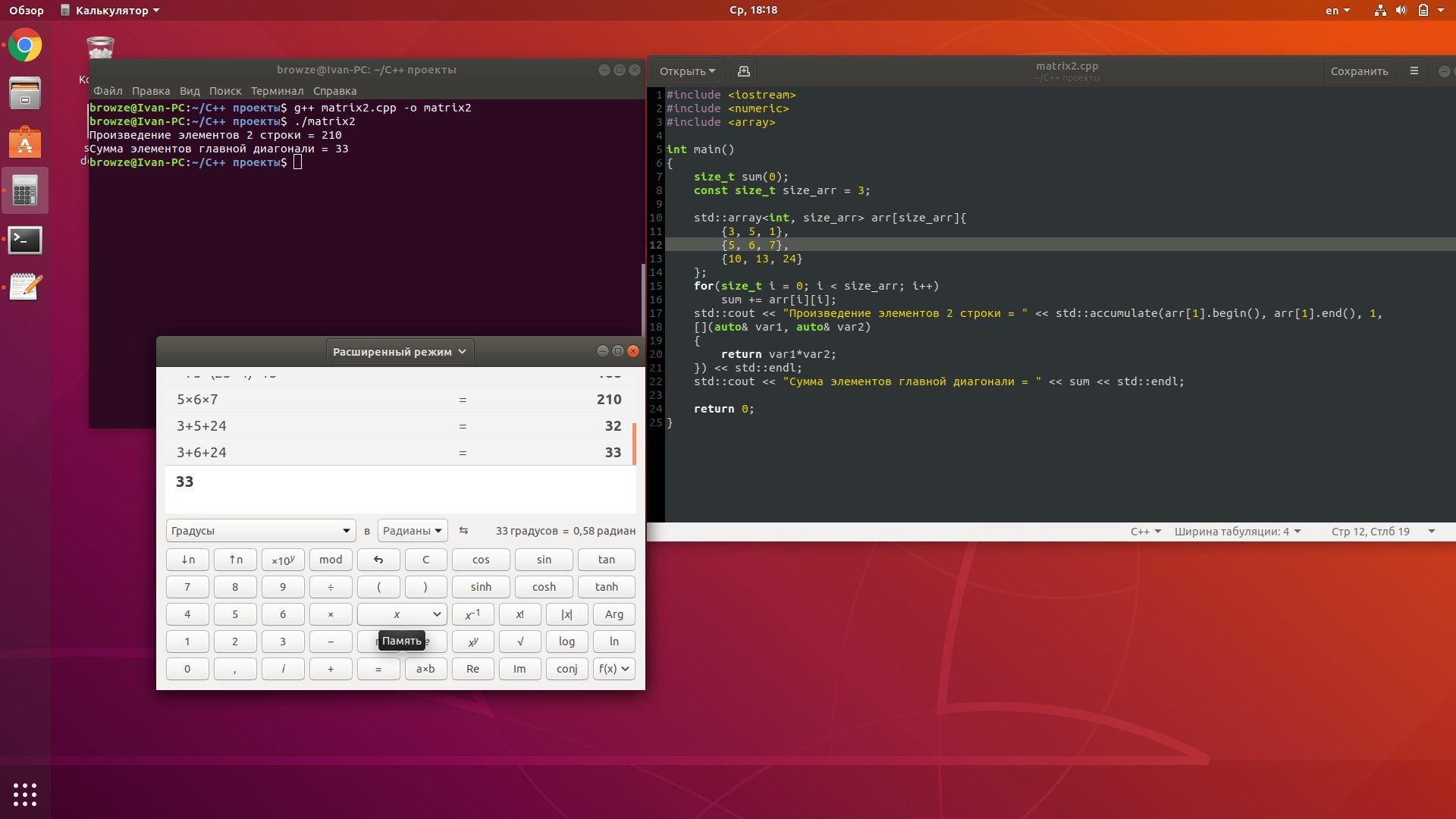The height and width of the screenshot is (819, 1456).
Task: Click the orange calculator history scrollbar
Action: coord(634,444)
